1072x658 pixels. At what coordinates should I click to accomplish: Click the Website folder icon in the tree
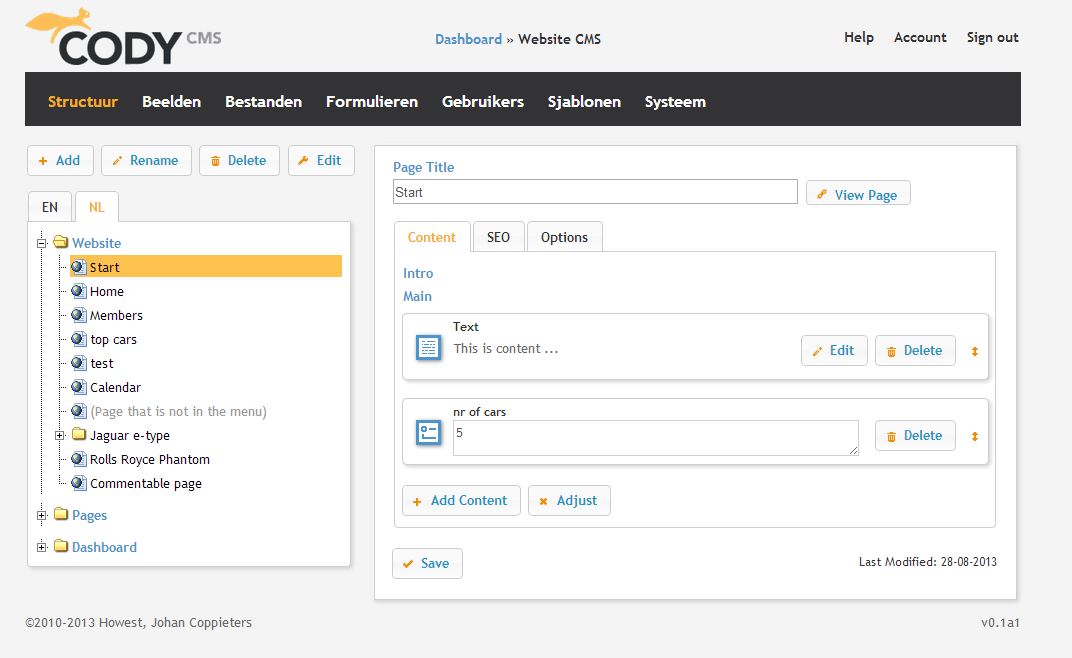pos(61,242)
